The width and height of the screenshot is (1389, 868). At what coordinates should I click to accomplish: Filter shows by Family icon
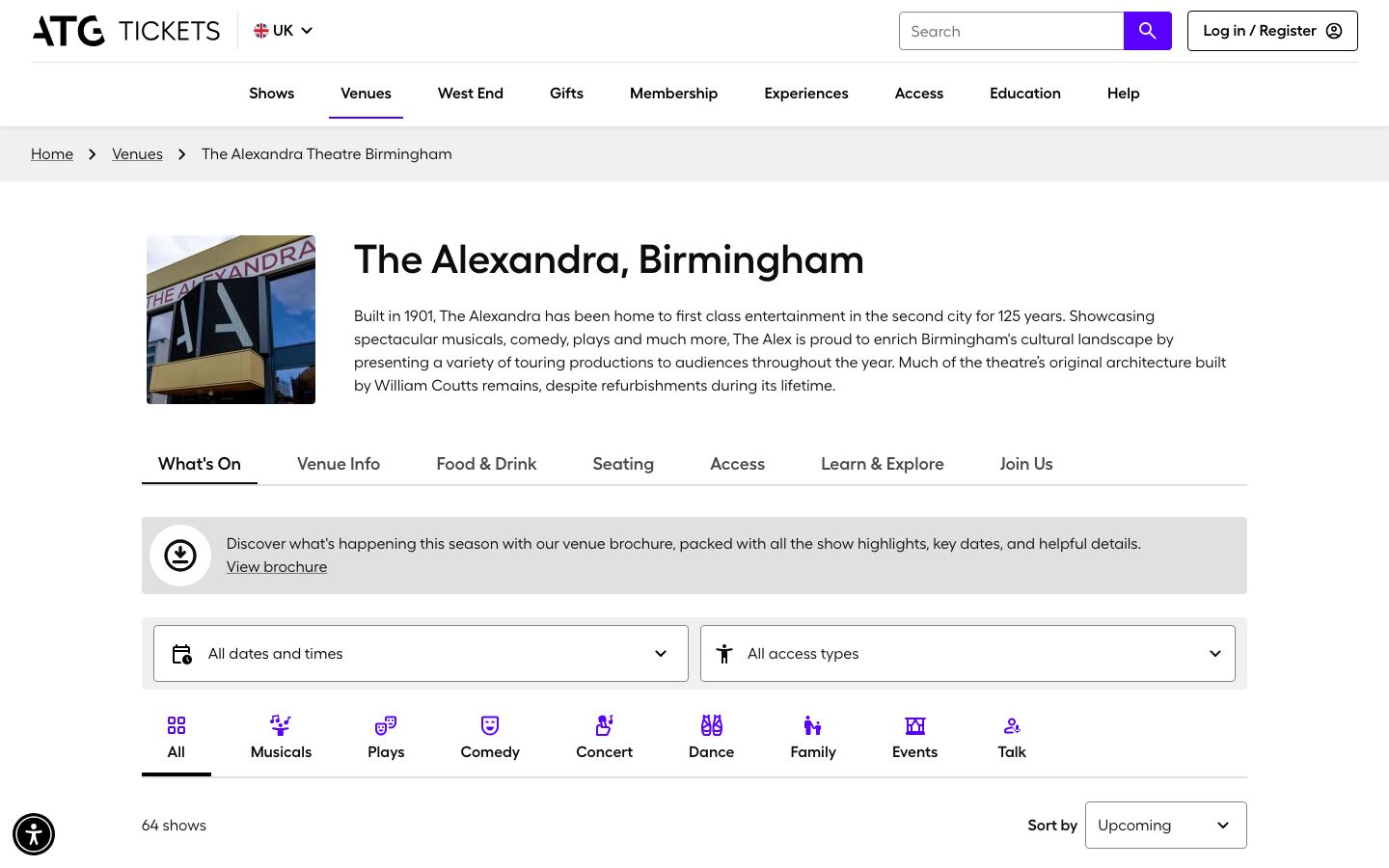click(x=813, y=725)
